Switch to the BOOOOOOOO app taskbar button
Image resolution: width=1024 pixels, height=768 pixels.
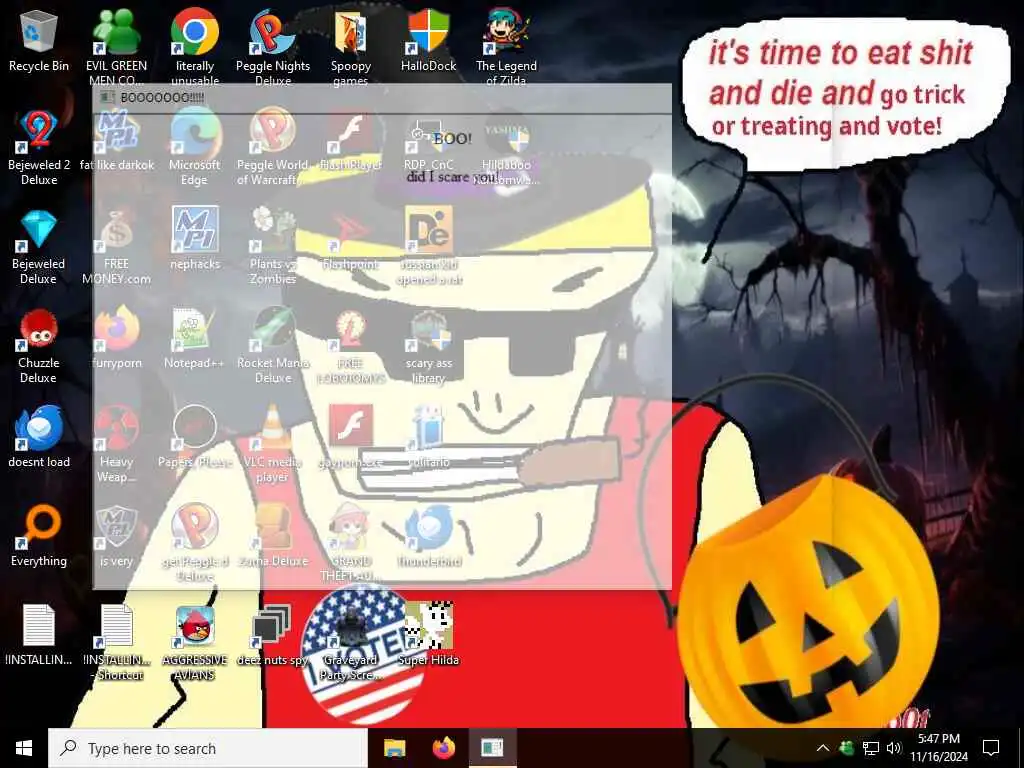492,748
